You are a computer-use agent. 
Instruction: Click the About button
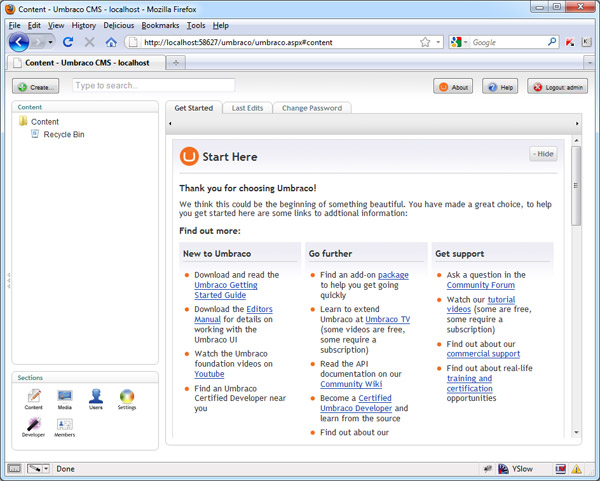pyautogui.click(x=453, y=87)
